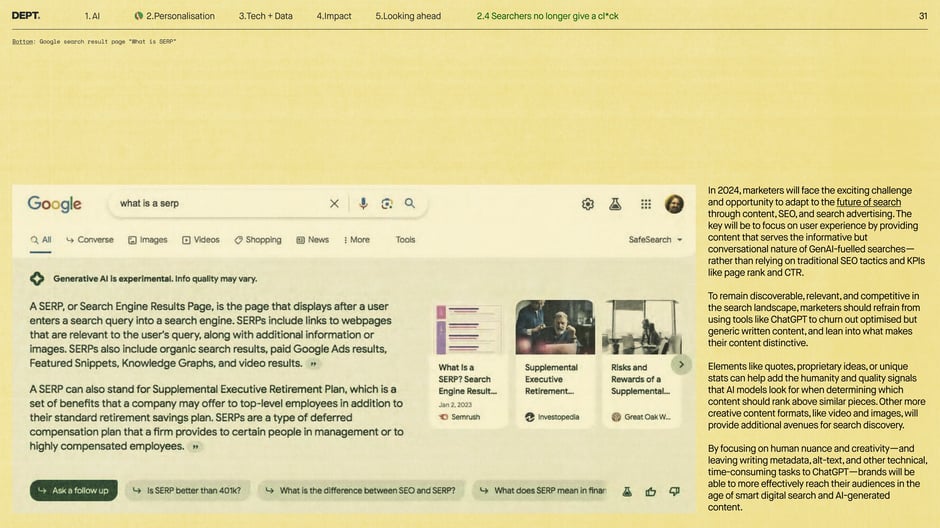Submit search with the magnifier icon
The height and width of the screenshot is (528, 940).
409,203
